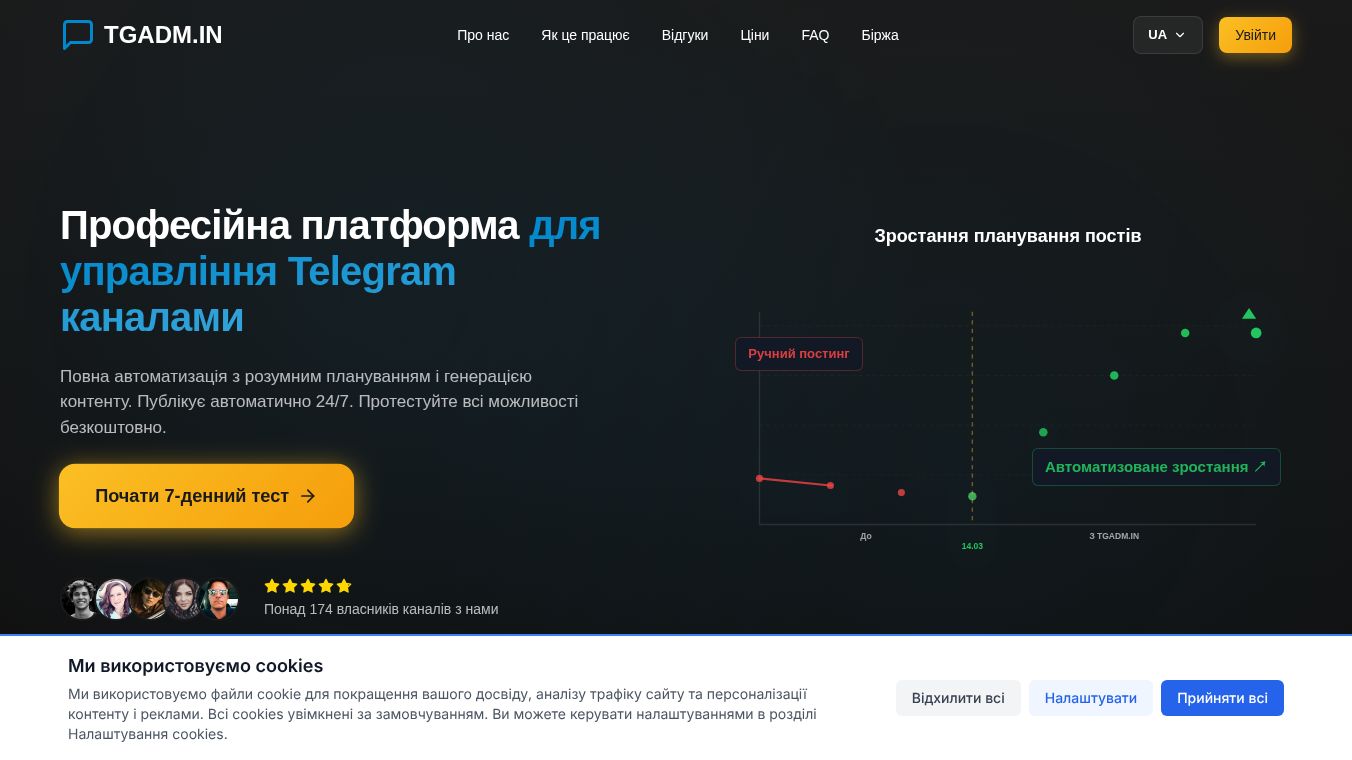This screenshot has width=1352, height=760.
Task: Open the Відгуки nav link
Action: (685, 35)
